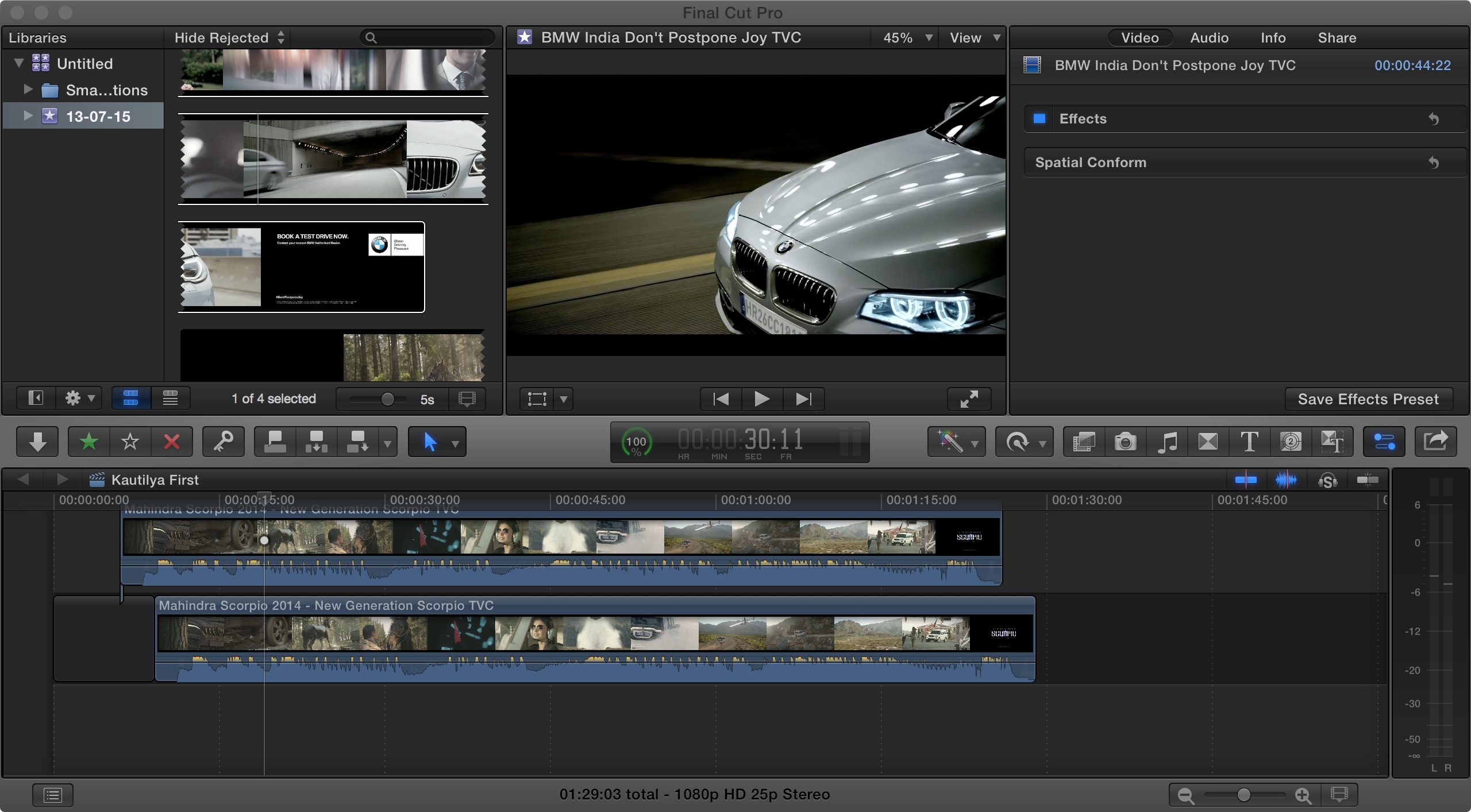Open the Retime speed menu icon
The image size is (1471, 812).
(1024, 442)
